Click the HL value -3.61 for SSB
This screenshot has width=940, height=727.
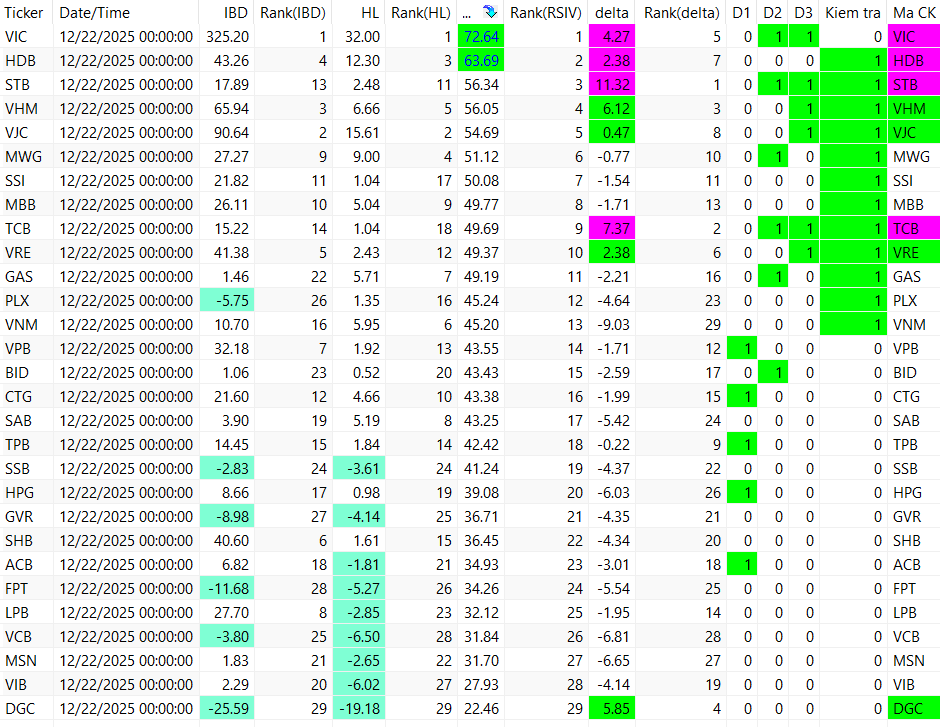(359, 469)
